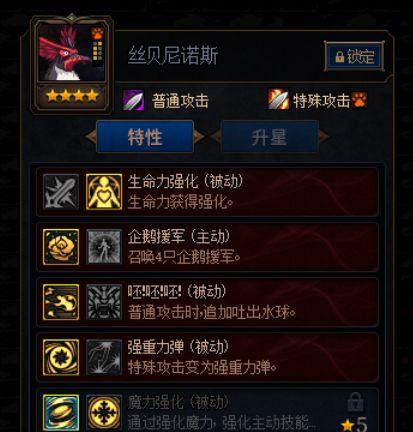Select the golden vortex 强重力弹 icon
The width and height of the screenshot is (413, 432).
61,358
